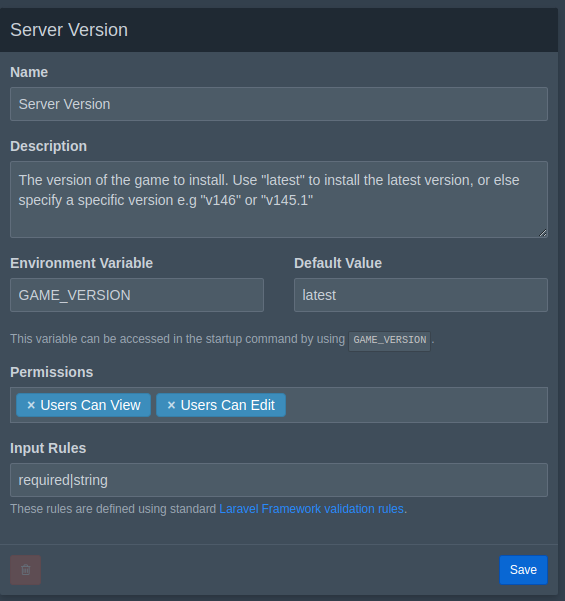
Task: Click into the Description text area
Action: 279,199
